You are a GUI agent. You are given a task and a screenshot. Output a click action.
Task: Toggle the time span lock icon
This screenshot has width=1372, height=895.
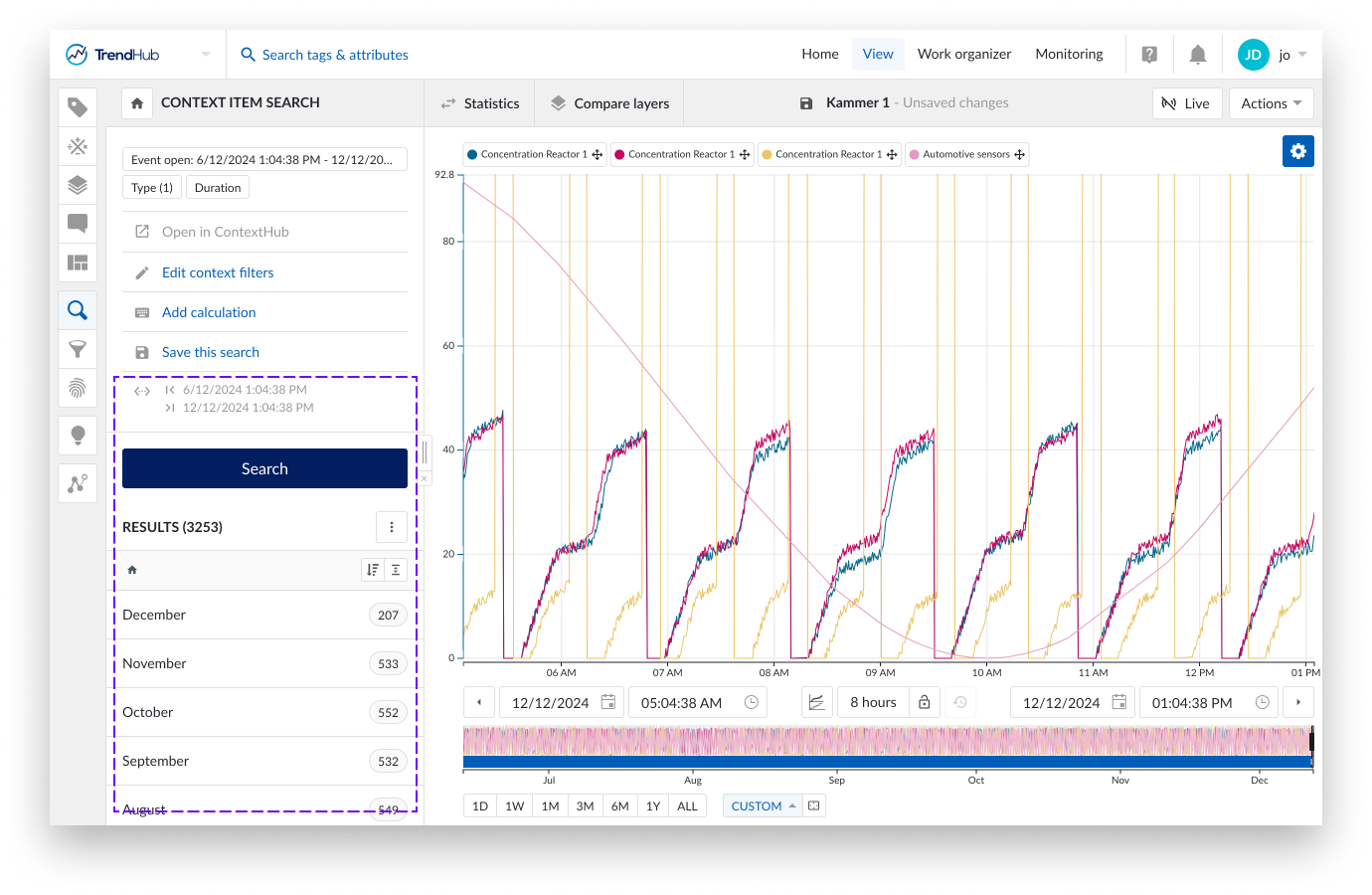tap(924, 702)
